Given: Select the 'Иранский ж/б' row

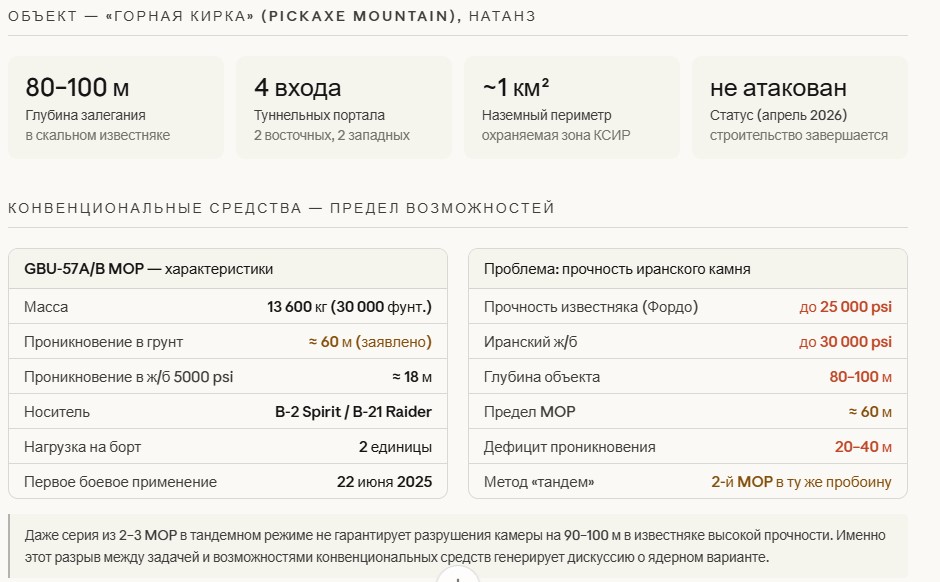Looking at the screenshot, I should click(x=687, y=342).
